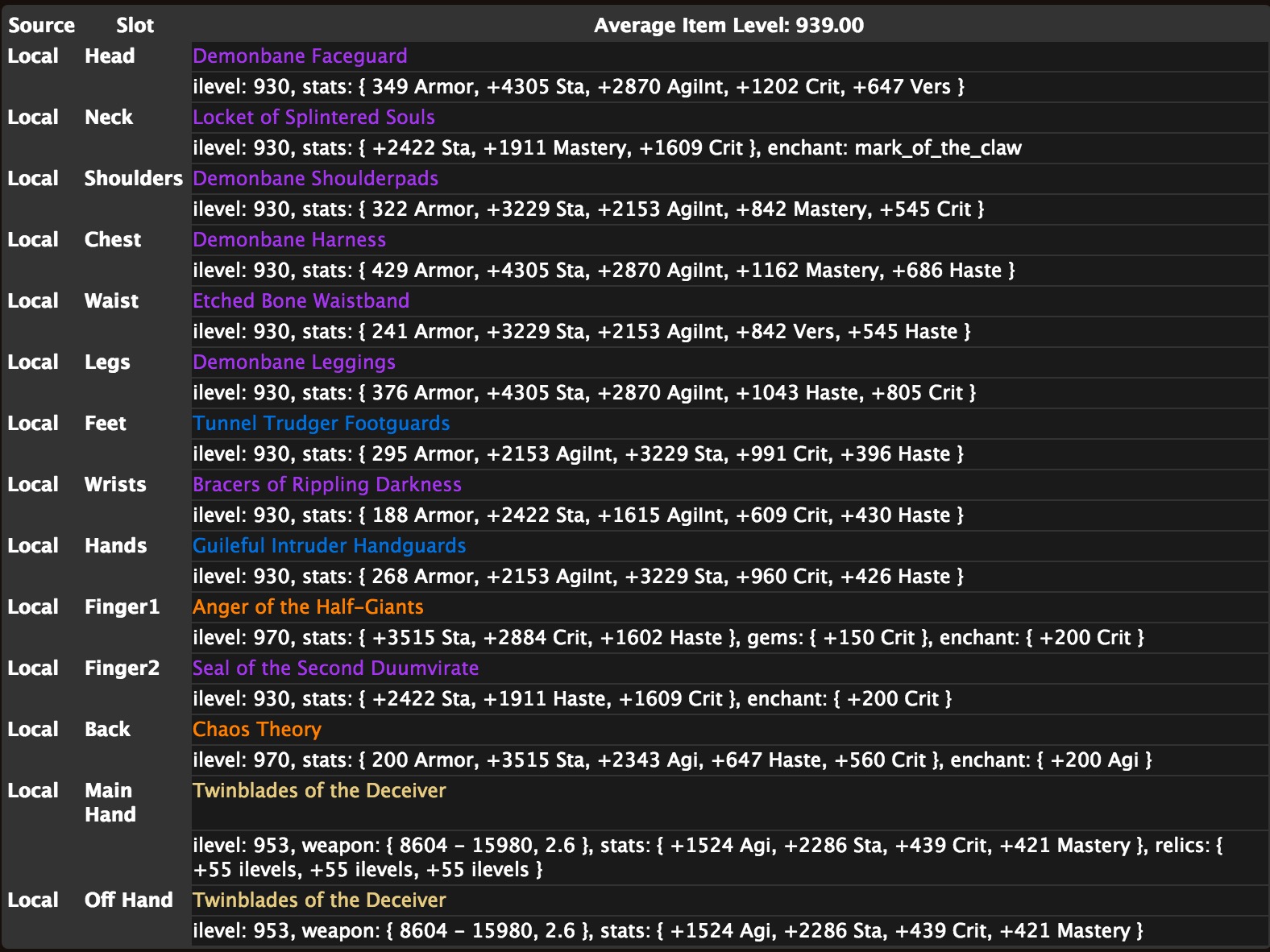Click the Demonbane Shoulderpads link
This screenshot has width=1270, height=952.
pos(315,179)
